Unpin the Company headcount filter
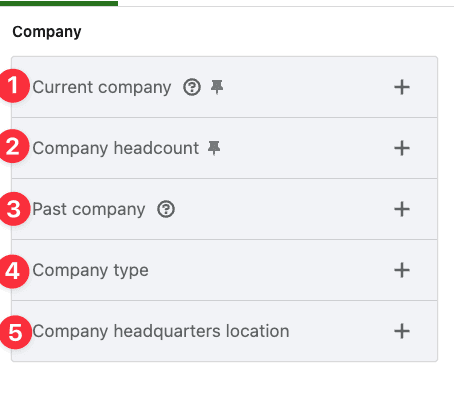 [214, 148]
